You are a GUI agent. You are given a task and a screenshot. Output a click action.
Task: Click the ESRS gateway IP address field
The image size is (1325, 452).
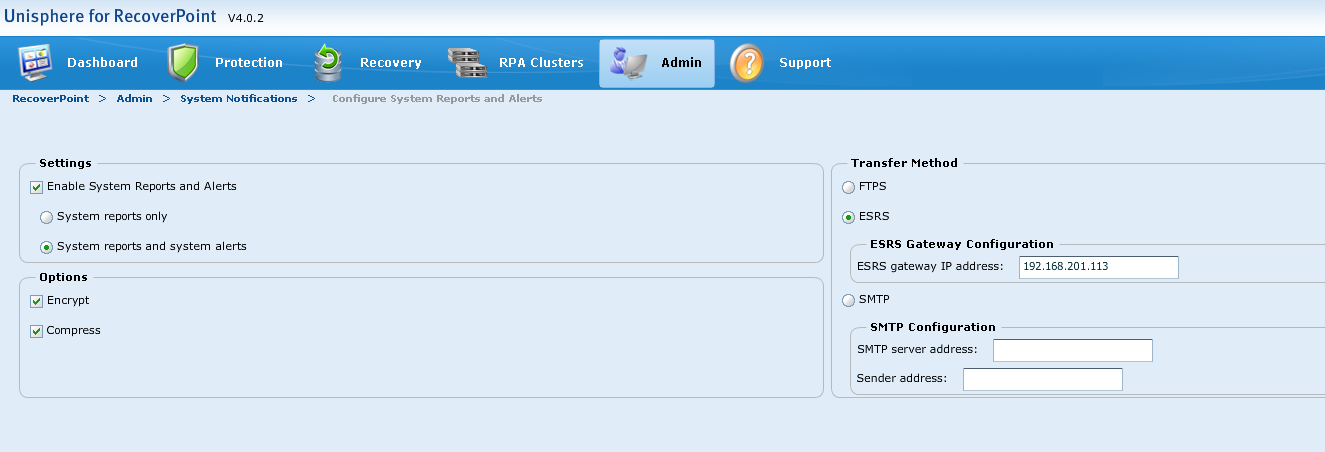1099,267
